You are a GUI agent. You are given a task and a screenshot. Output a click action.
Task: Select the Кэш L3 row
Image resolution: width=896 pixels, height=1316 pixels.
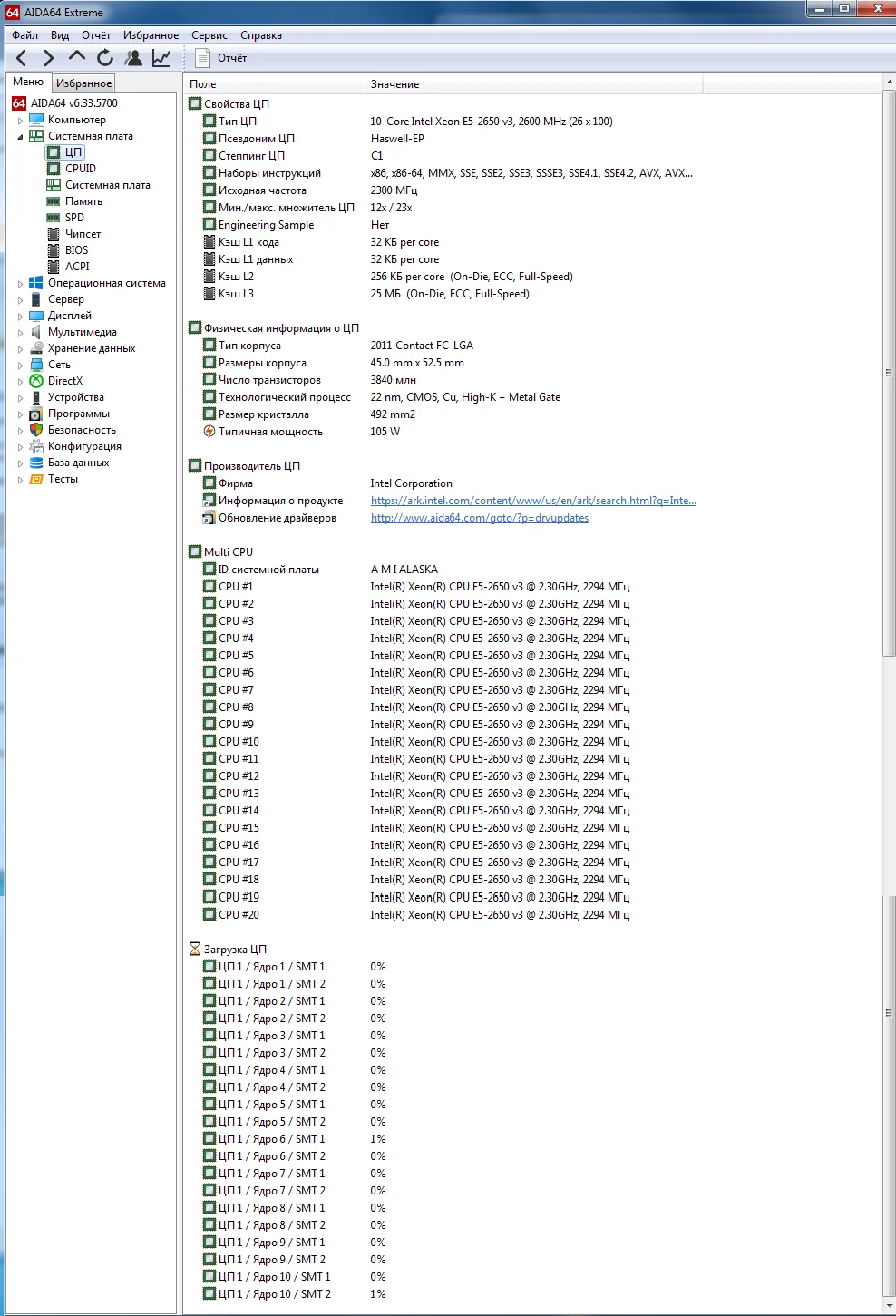point(533,294)
